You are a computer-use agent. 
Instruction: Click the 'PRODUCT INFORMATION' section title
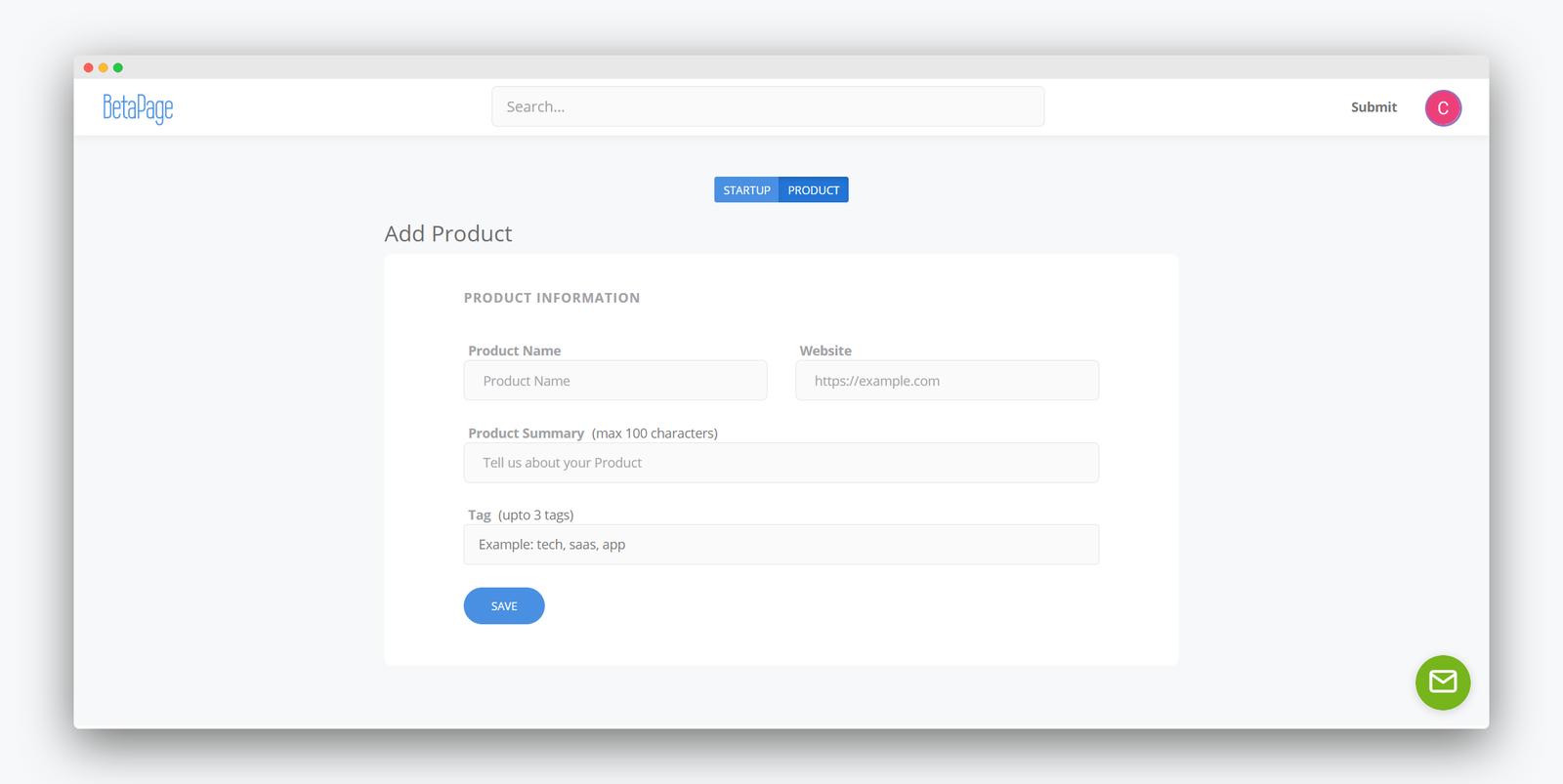552,298
